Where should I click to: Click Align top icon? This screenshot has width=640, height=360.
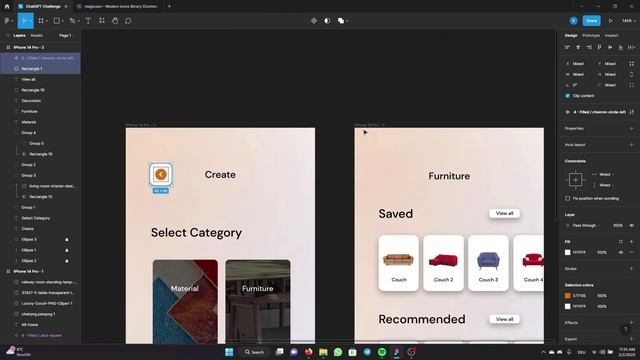click(x=599, y=47)
